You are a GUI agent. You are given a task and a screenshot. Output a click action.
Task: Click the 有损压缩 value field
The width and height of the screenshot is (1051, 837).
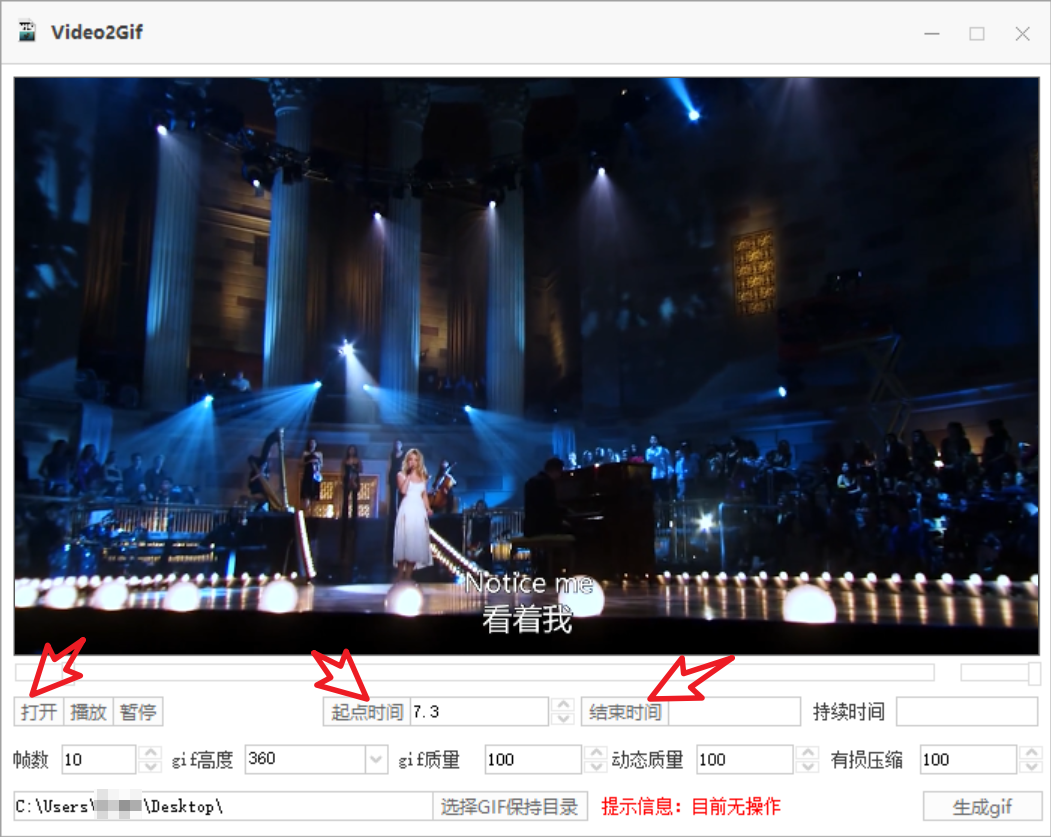969,759
